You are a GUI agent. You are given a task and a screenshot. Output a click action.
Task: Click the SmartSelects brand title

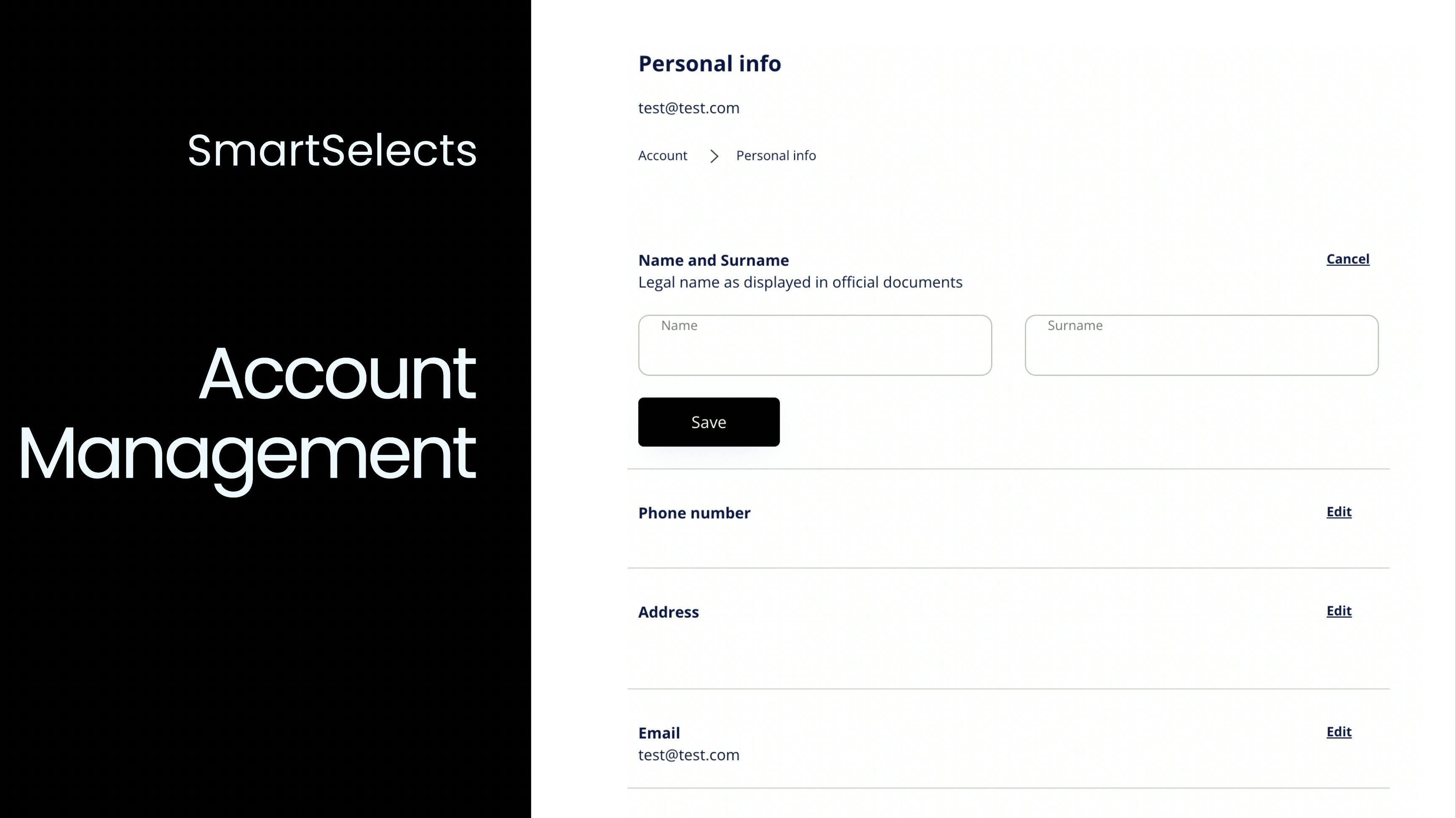click(x=332, y=151)
